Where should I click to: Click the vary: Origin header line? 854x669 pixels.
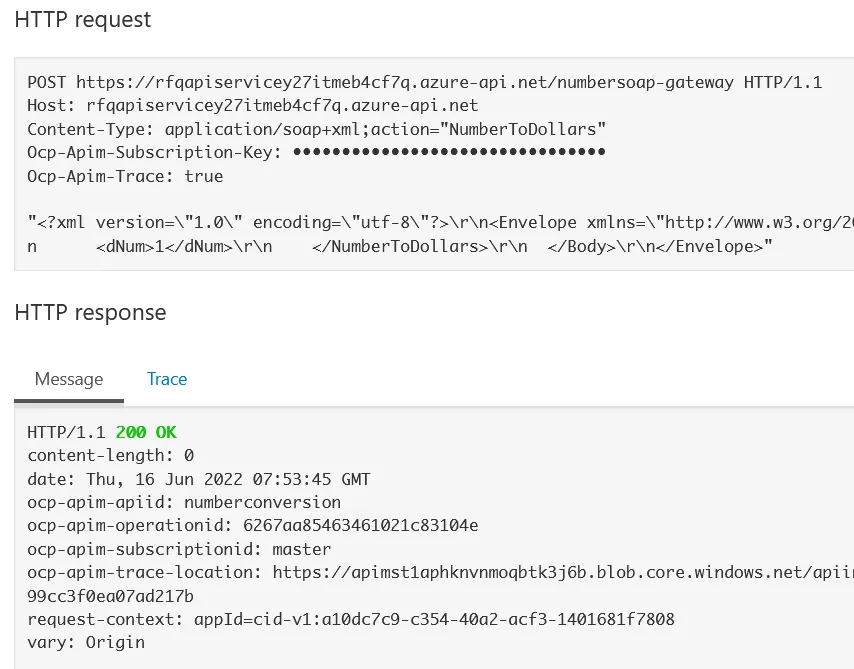86,642
